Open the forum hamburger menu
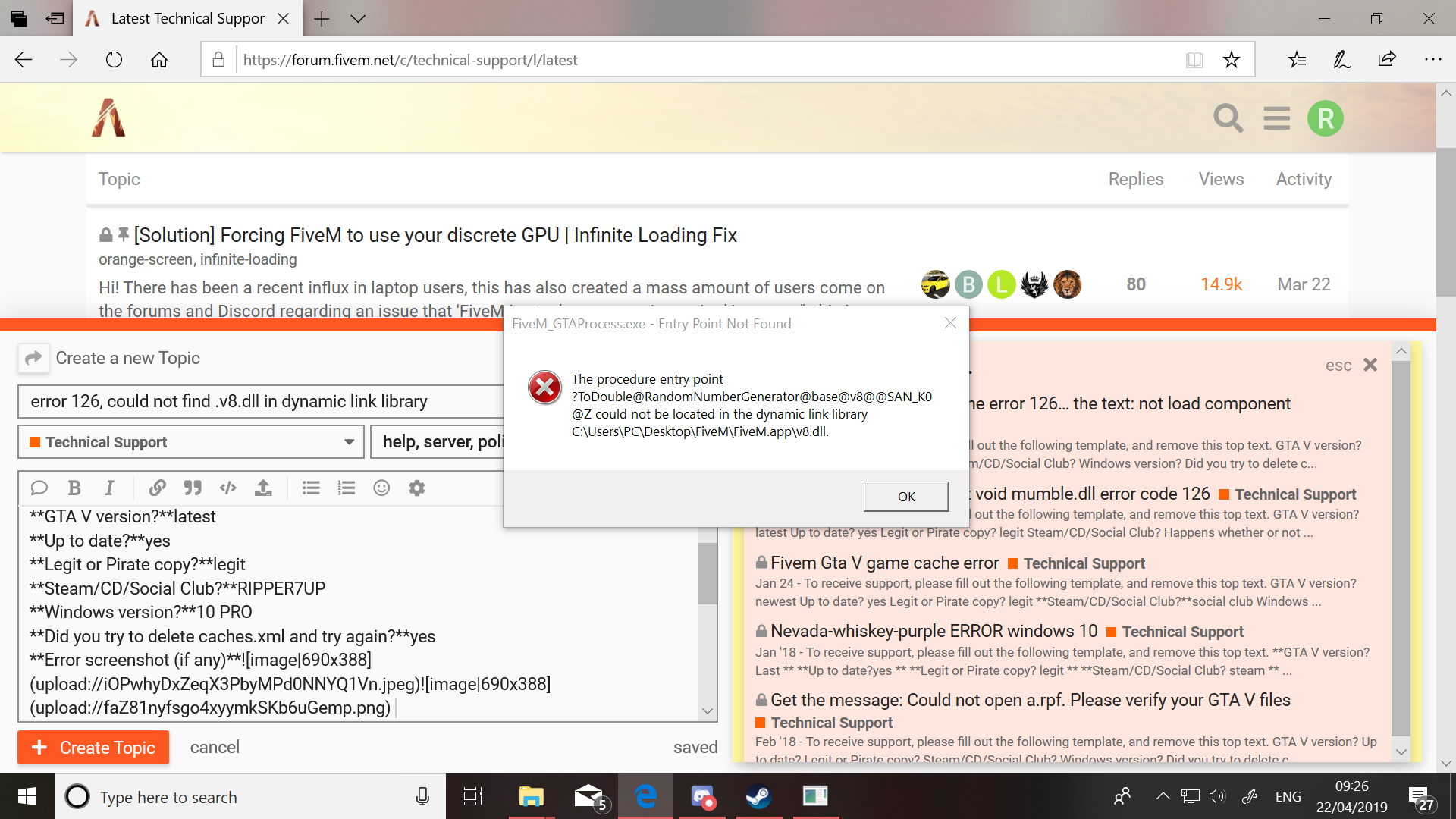The height and width of the screenshot is (819, 1456). tap(1276, 119)
